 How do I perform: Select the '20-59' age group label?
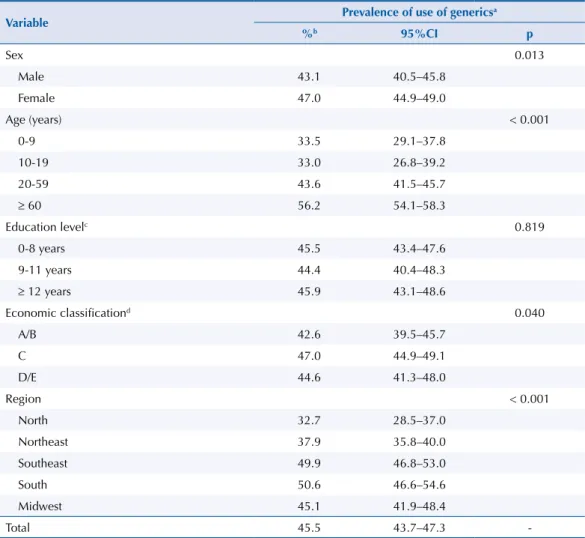[33, 184]
